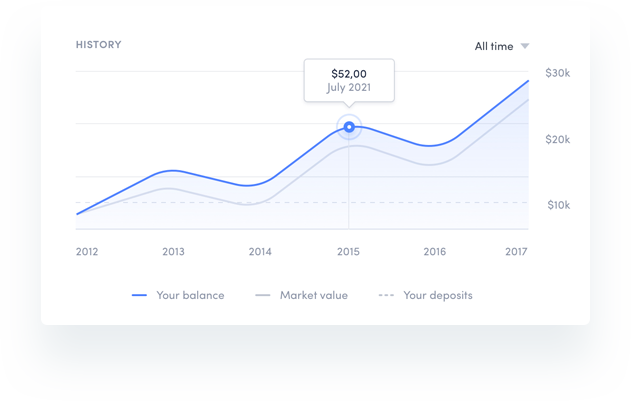Open the All time range dropdown
Image resolution: width=631 pixels, height=401 pixels.
(494, 46)
